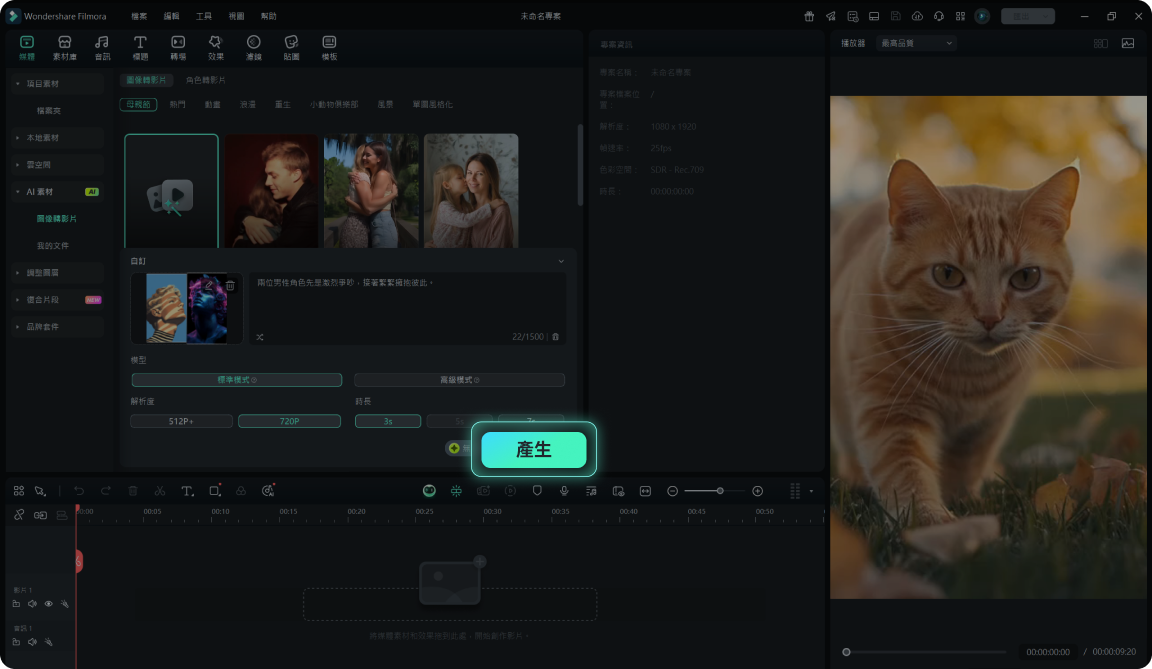1152x669 pixels.
Task: Select the timeline text tool icon
Action: [187, 491]
